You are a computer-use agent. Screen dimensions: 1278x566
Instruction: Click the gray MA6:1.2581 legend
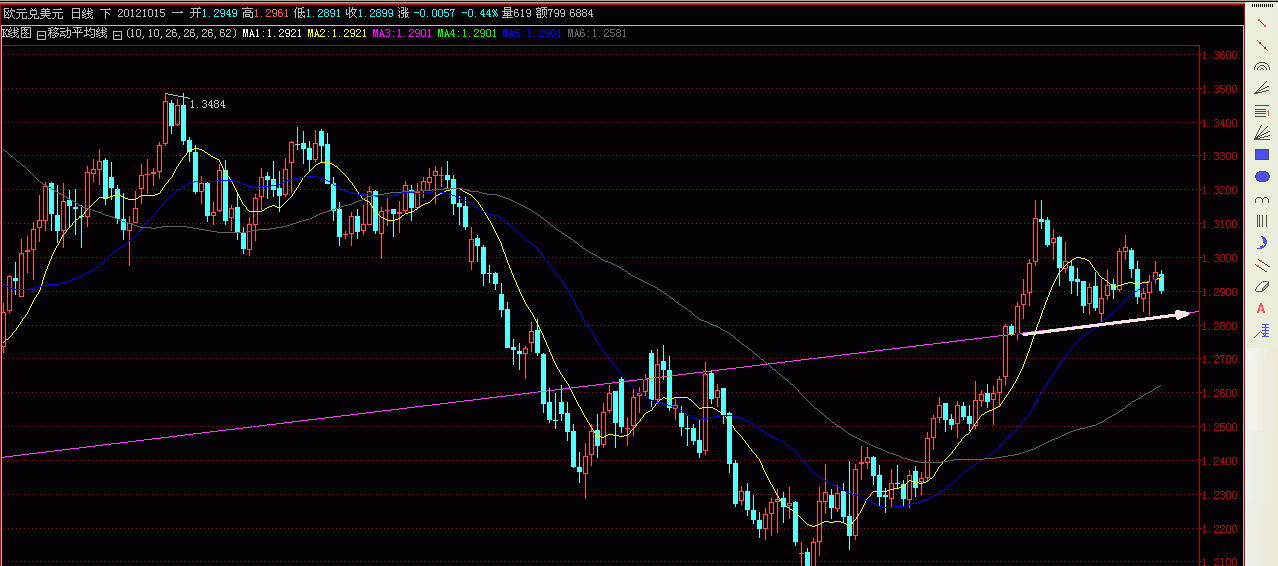(x=597, y=33)
